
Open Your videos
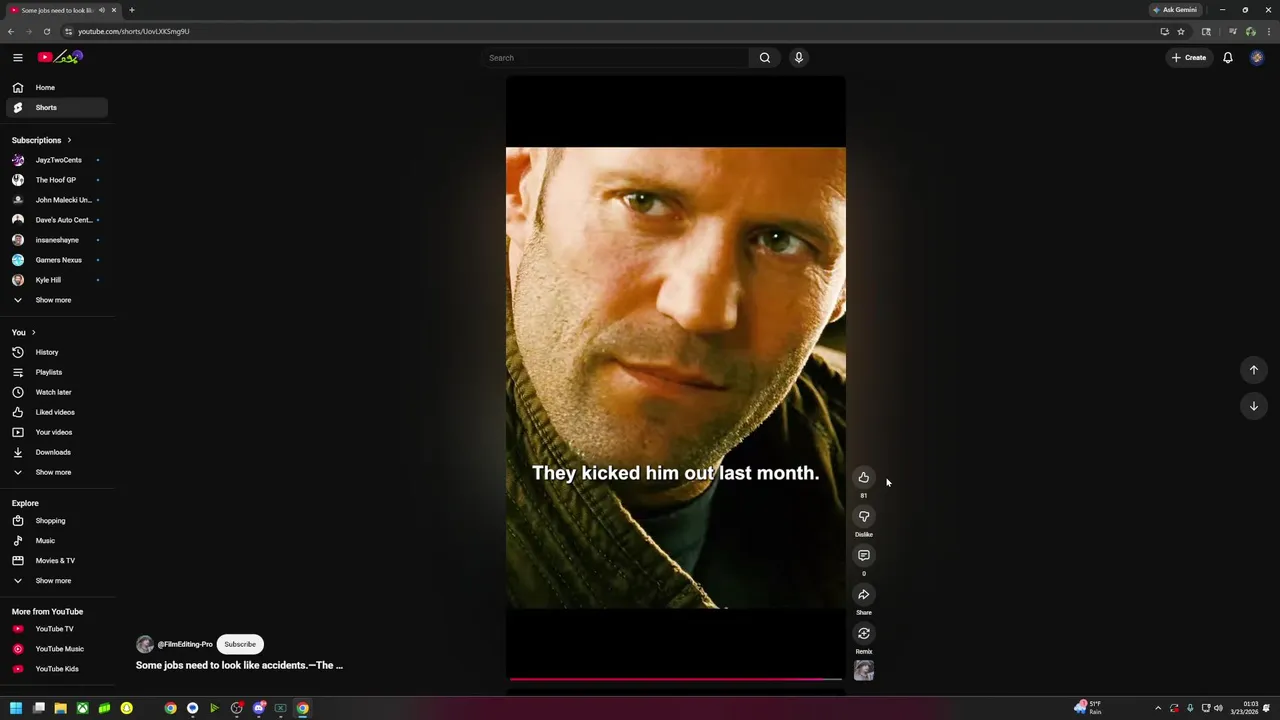pos(57,432)
